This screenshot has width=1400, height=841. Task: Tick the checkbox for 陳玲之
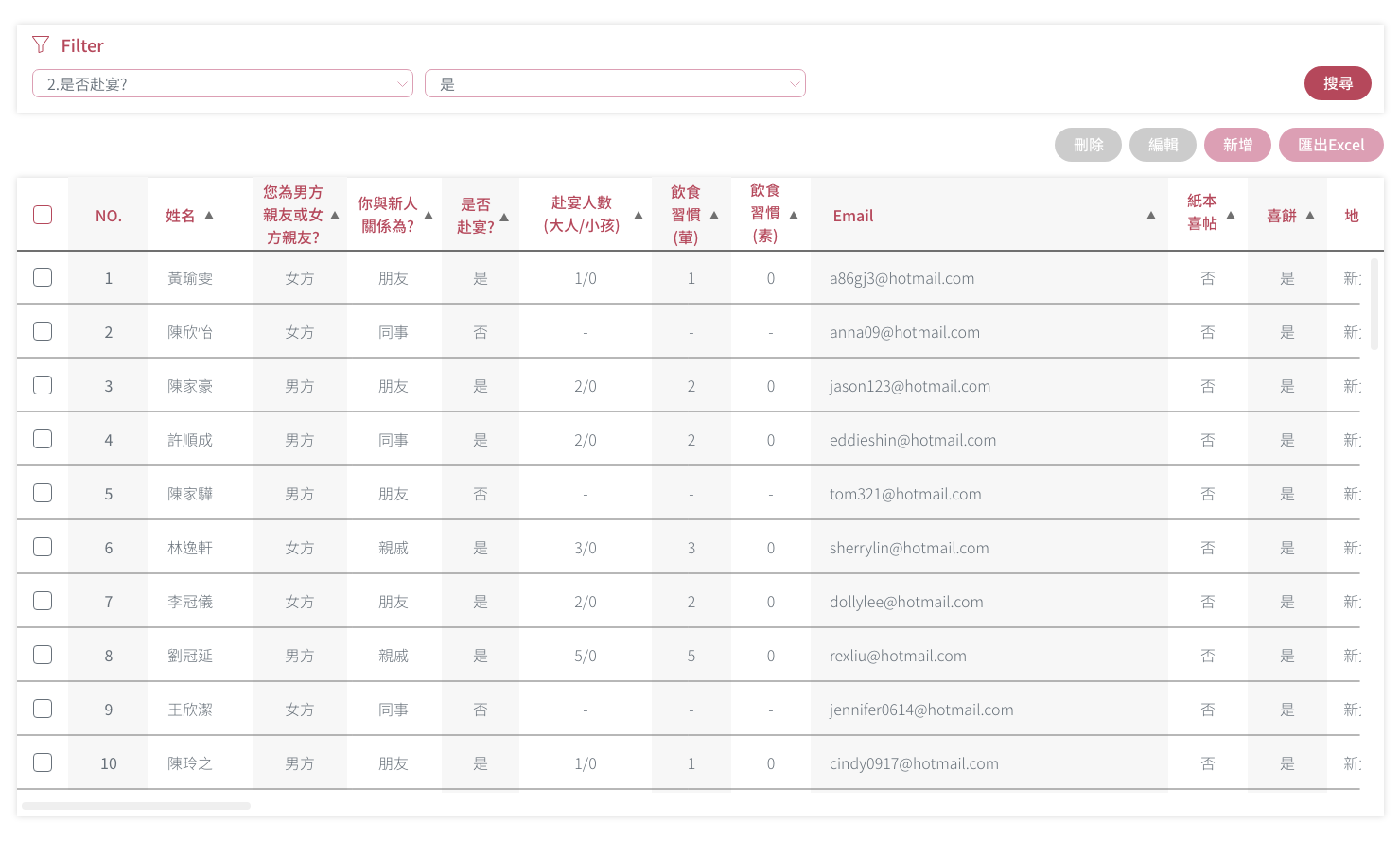coord(43,762)
